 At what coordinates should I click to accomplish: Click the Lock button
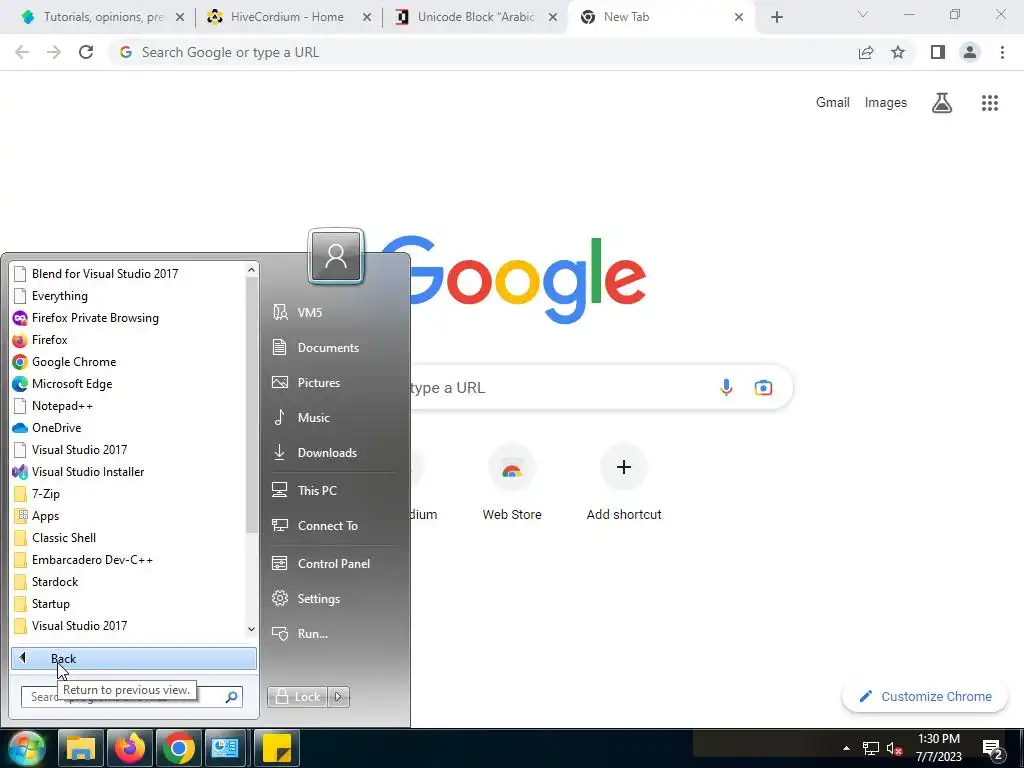(300, 697)
